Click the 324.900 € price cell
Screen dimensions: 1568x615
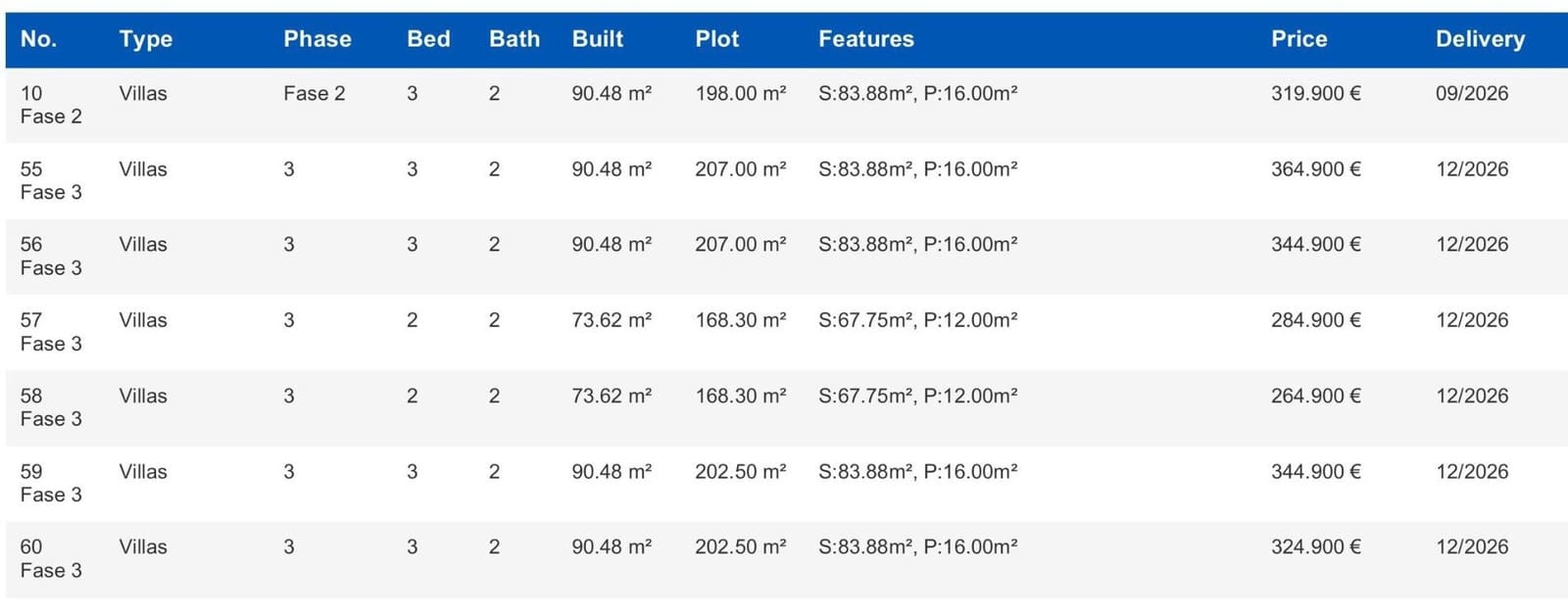[1315, 547]
